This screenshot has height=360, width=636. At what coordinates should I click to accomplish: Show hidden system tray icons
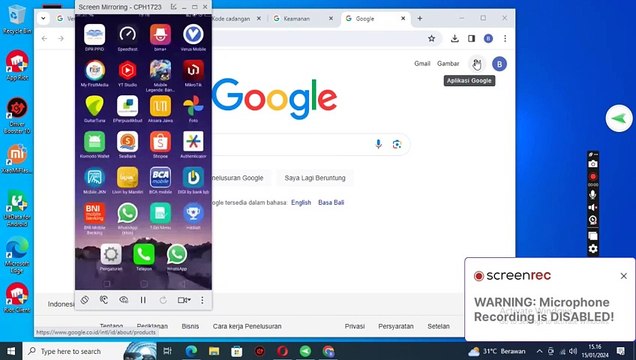tap(539, 351)
